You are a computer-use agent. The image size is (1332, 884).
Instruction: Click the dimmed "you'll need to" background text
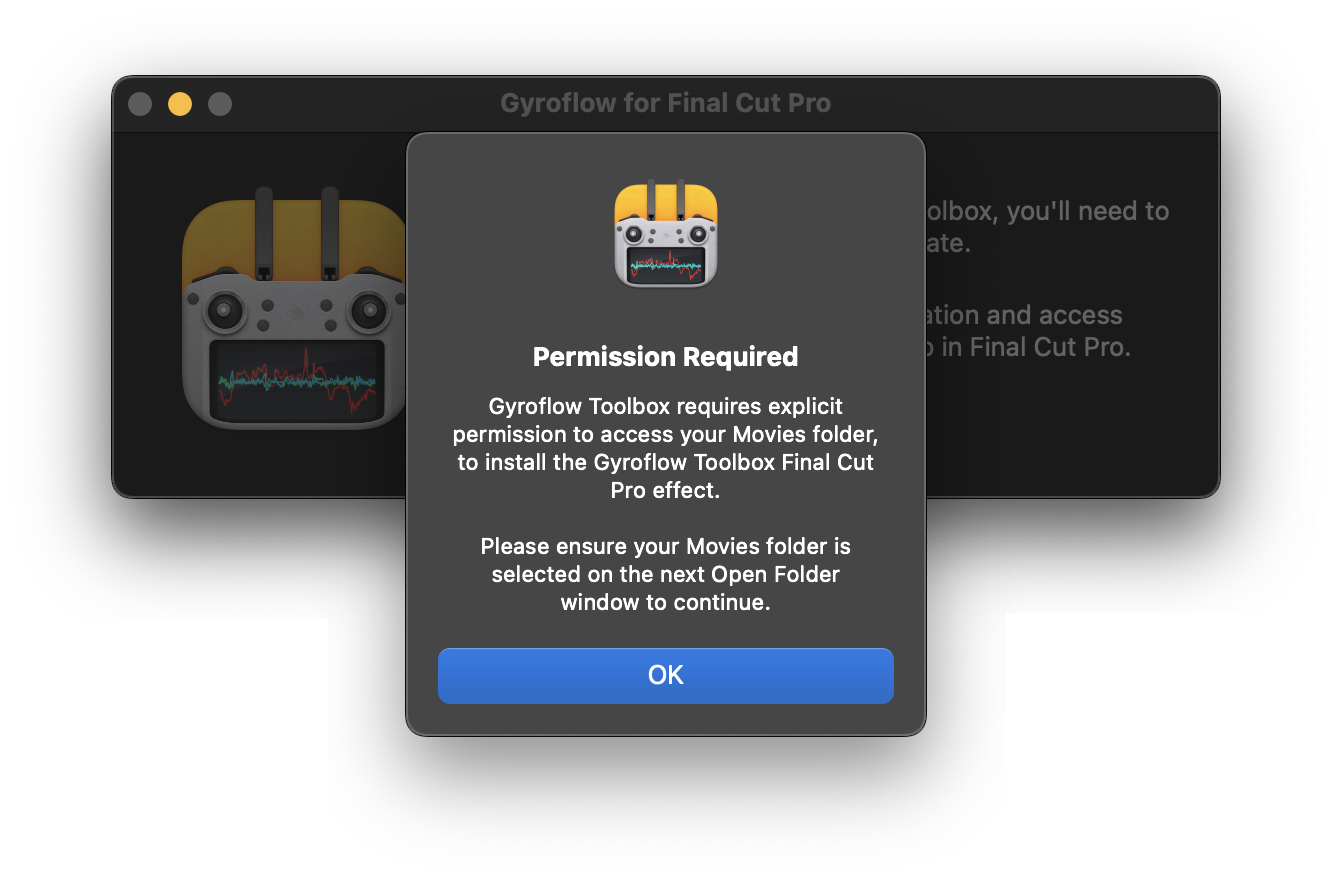[1087, 212]
